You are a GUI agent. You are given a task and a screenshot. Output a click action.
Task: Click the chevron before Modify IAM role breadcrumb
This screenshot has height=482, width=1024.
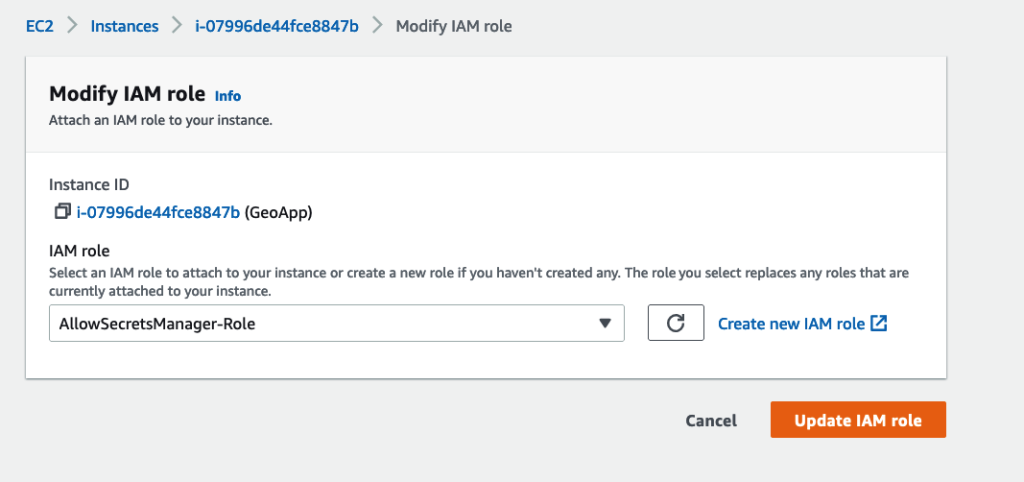point(378,26)
